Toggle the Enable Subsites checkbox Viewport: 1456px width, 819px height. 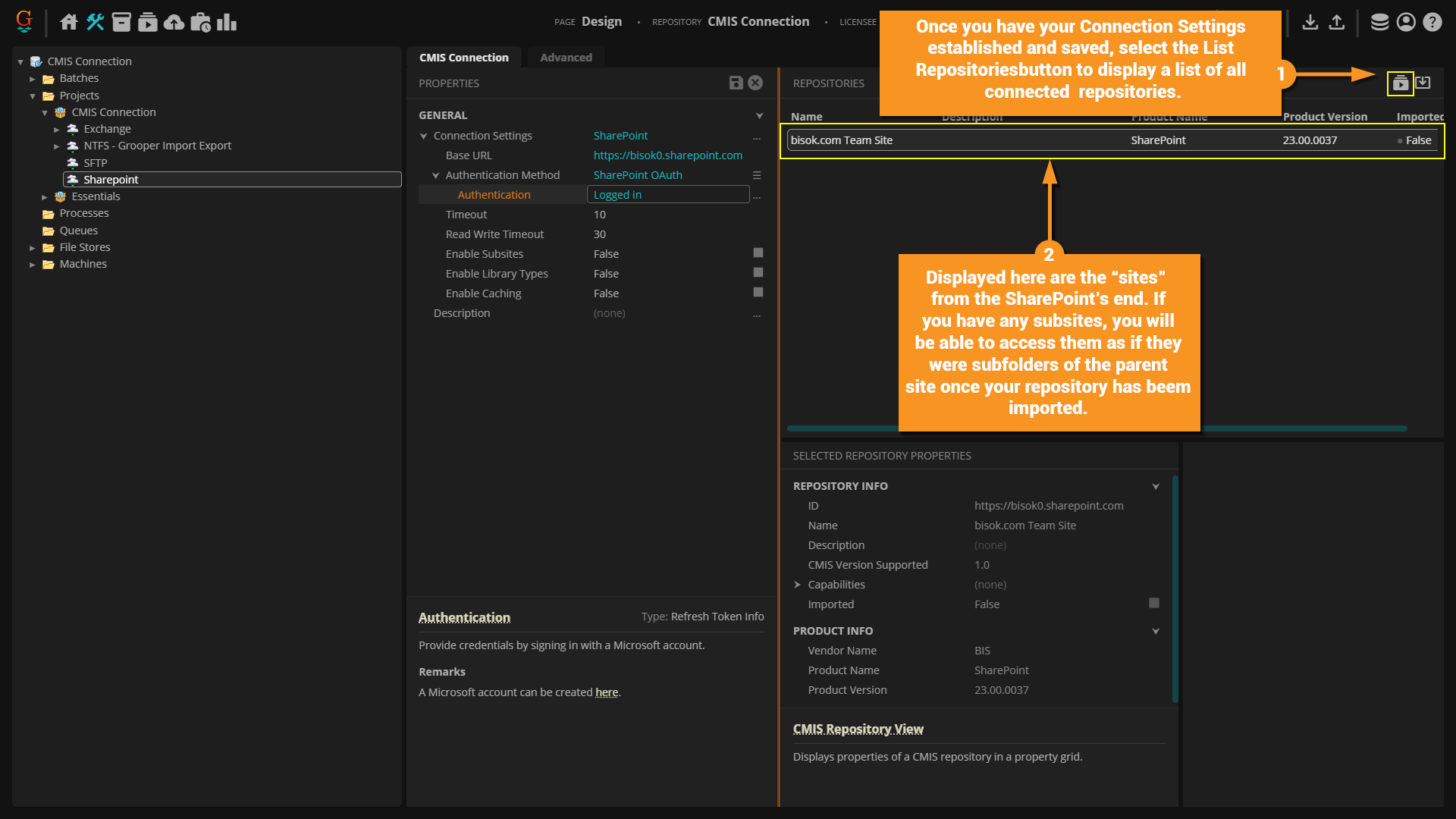pos(758,253)
